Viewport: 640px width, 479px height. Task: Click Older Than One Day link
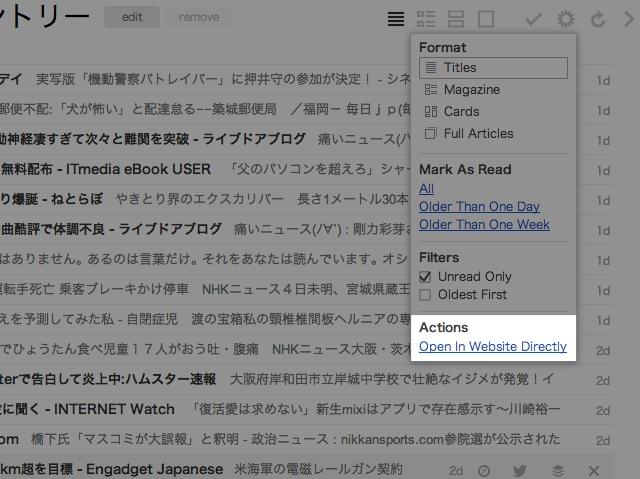(479, 206)
